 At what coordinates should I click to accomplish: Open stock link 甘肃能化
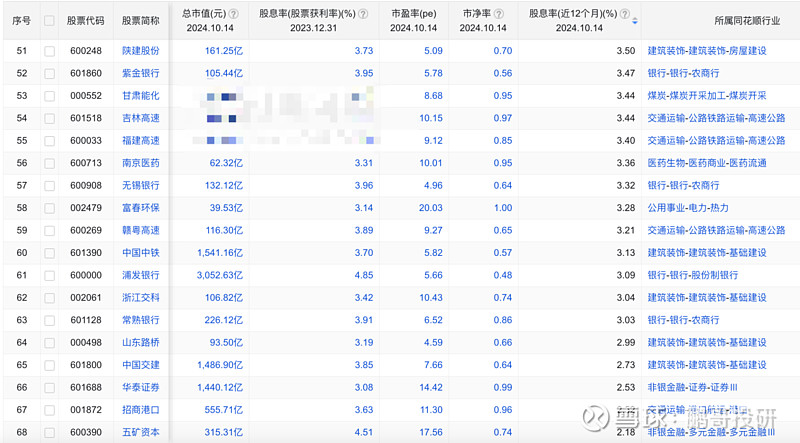pyautogui.click(x=141, y=95)
